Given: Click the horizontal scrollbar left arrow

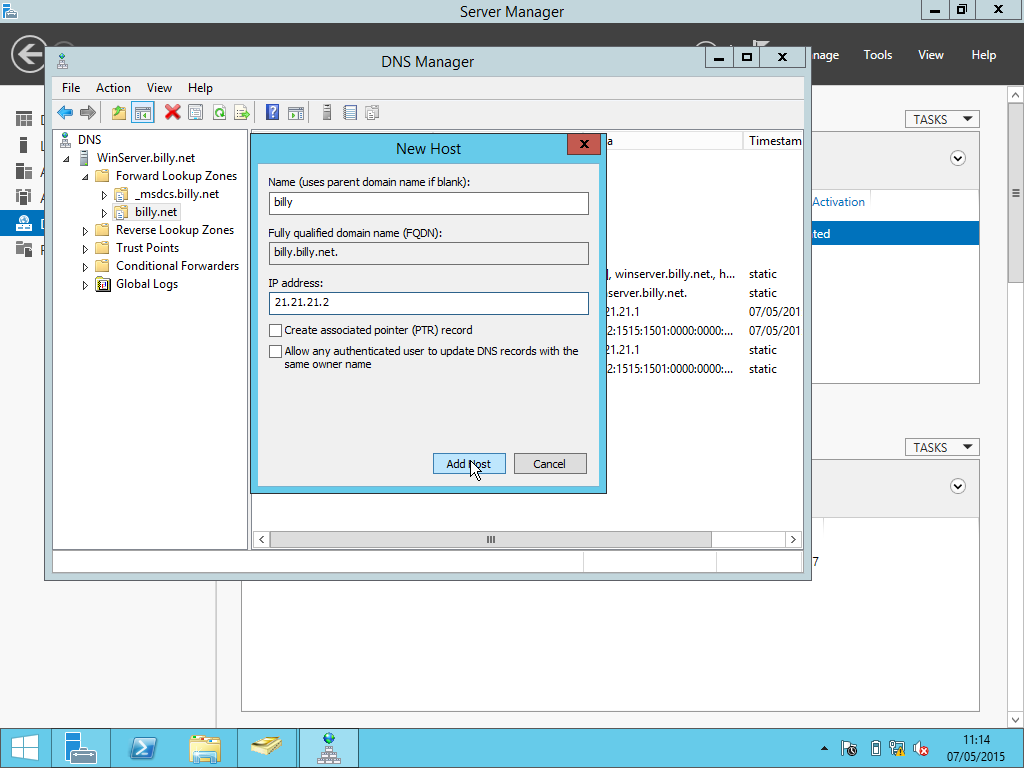Looking at the screenshot, I should (x=262, y=539).
